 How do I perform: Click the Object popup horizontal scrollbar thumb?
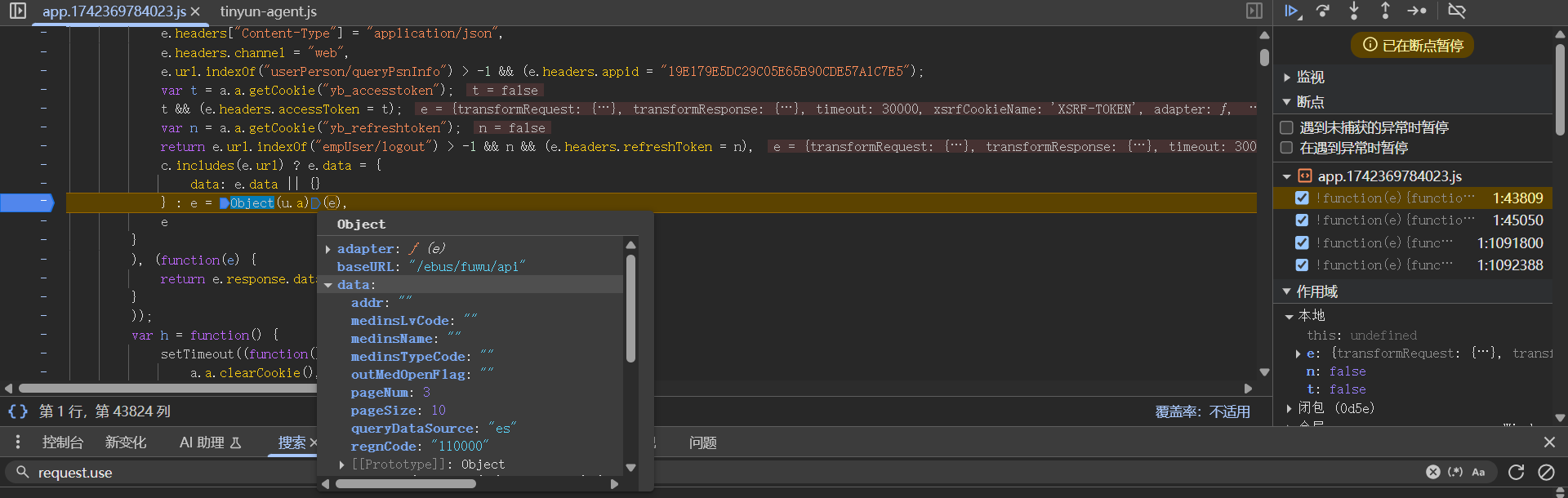[x=406, y=484]
